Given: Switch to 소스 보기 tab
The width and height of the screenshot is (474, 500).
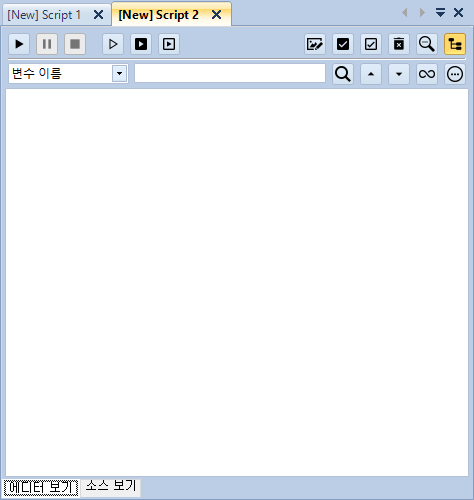Looking at the screenshot, I should tap(111, 487).
